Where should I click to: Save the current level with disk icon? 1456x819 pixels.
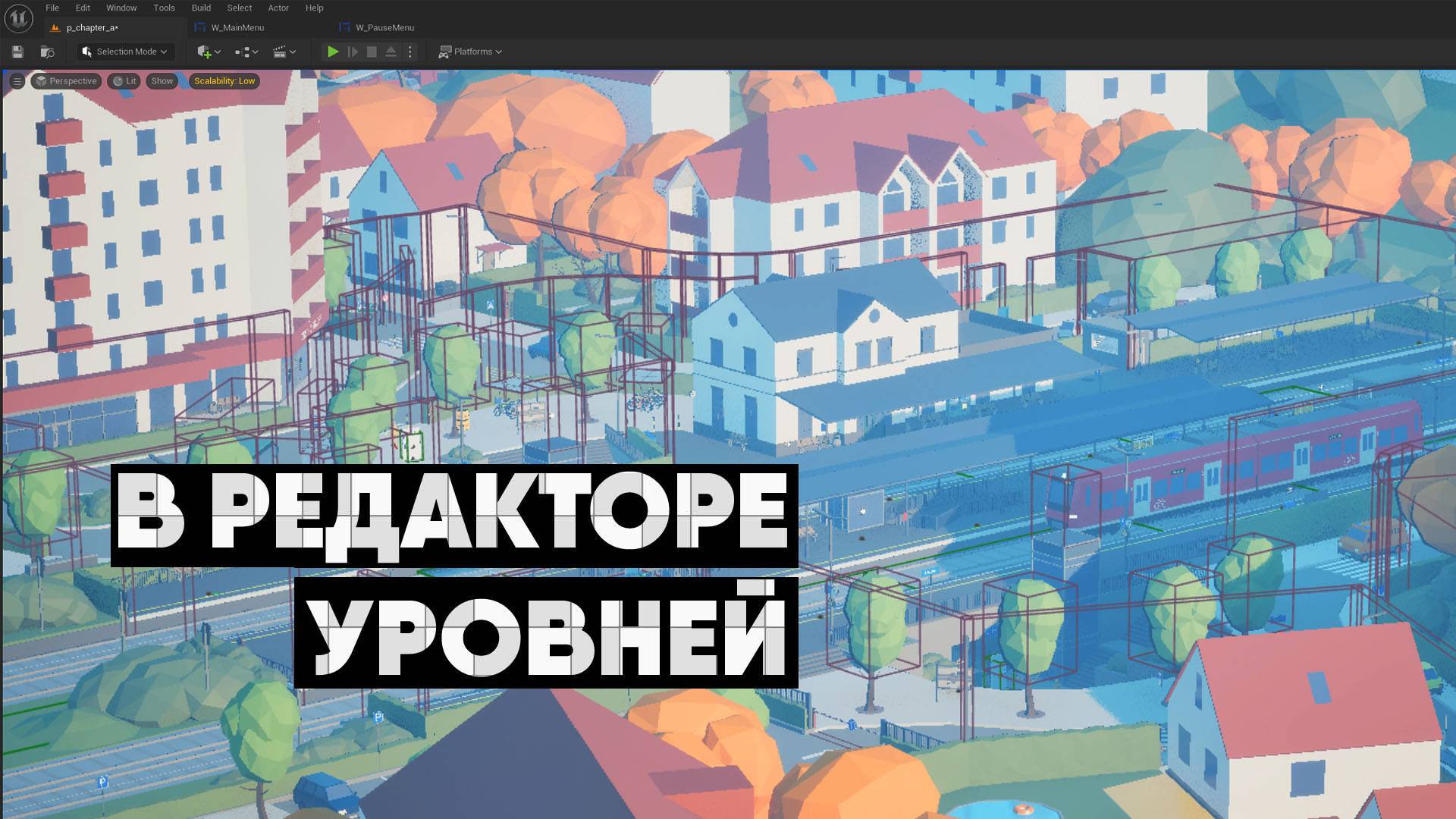[x=17, y=52]
